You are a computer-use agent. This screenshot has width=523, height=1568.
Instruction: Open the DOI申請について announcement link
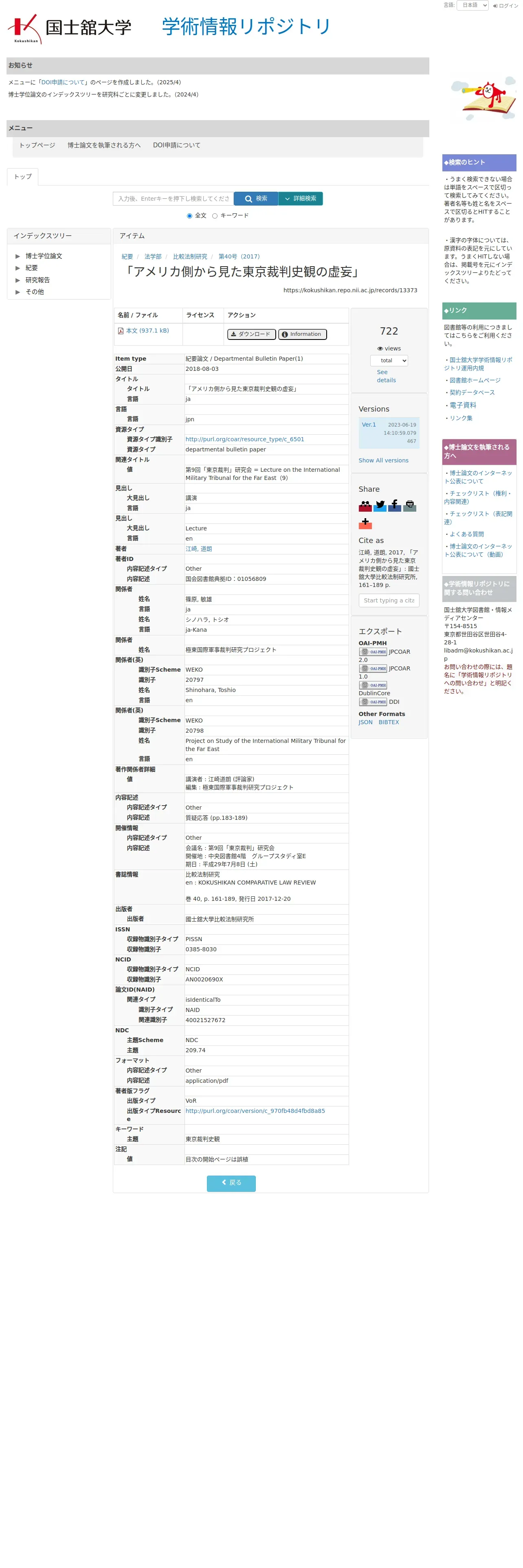(64, 83)
